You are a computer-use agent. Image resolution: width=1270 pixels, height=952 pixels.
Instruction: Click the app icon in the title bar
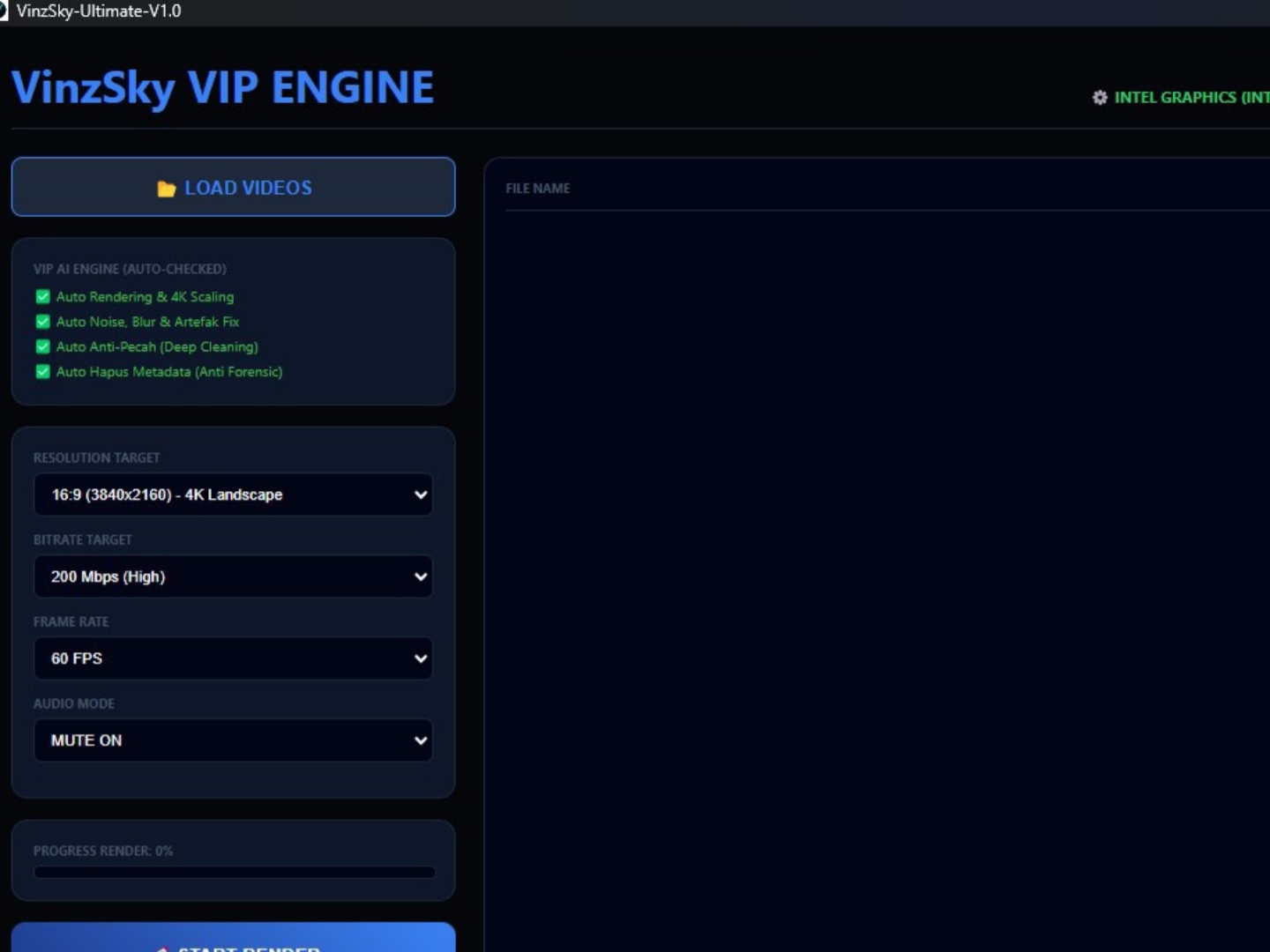tap(4, 11)
